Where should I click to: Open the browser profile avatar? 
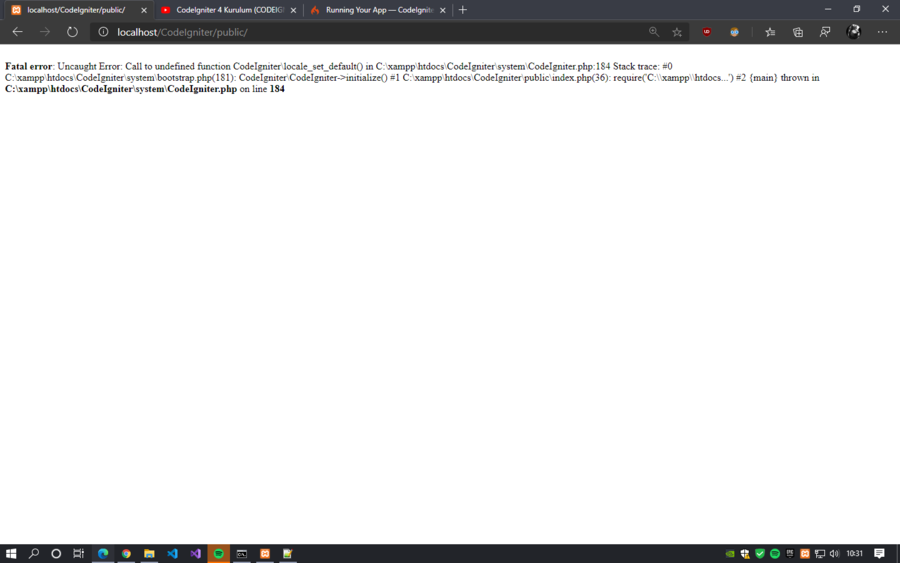point(854,32)
